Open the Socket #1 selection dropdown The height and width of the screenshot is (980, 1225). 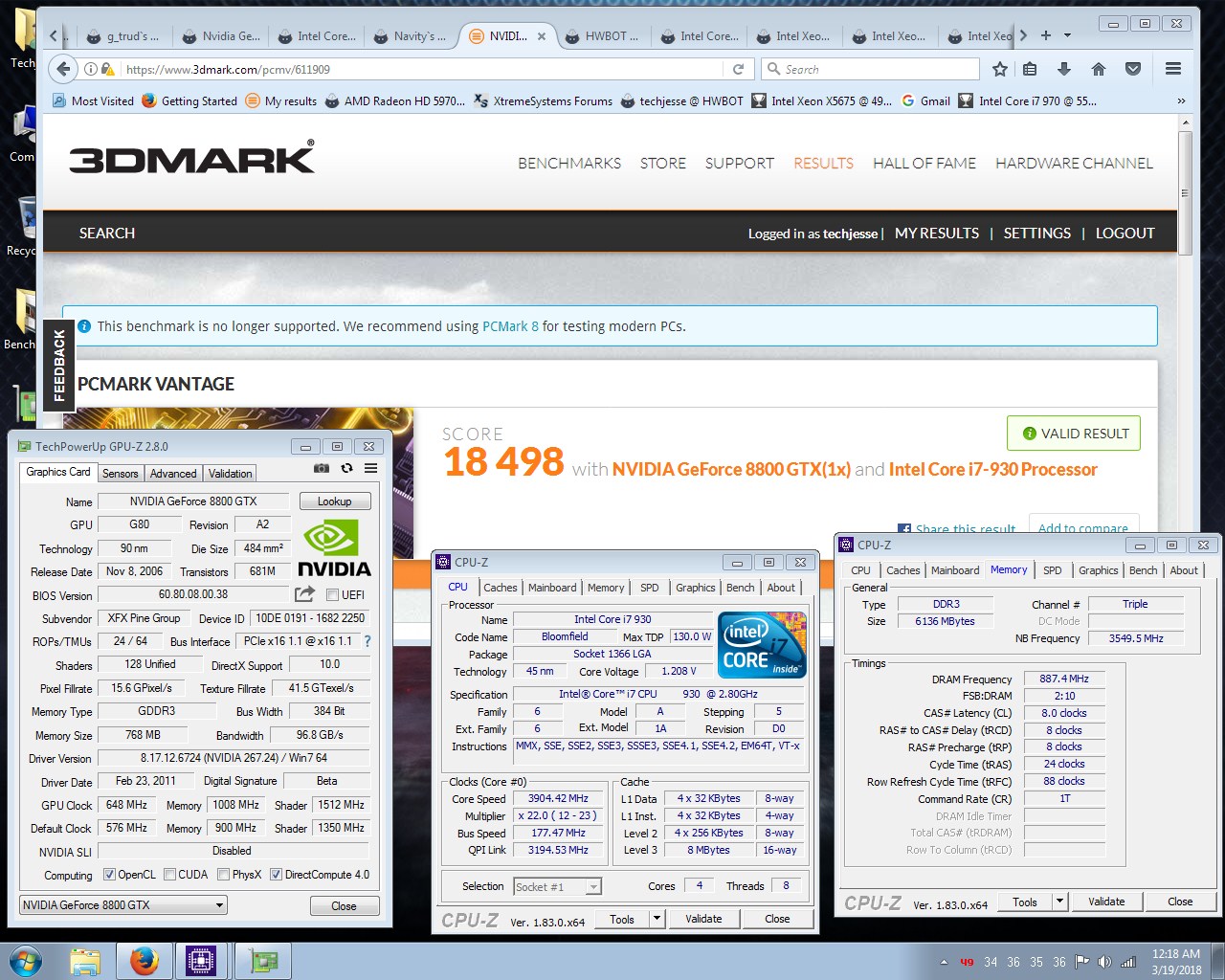pyautogui.click(x=557, y=886)
